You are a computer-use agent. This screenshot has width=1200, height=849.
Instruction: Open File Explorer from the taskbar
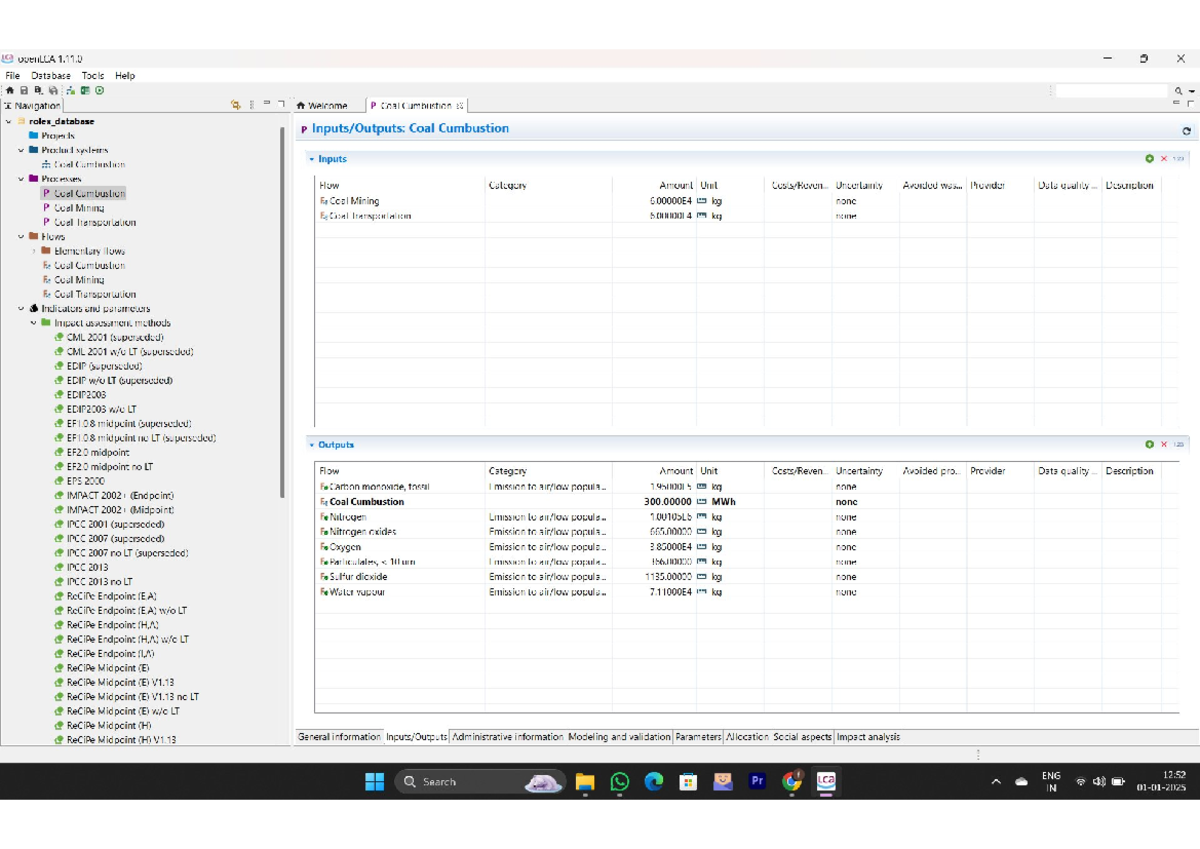pyautogui.click(x=585, y=782)
